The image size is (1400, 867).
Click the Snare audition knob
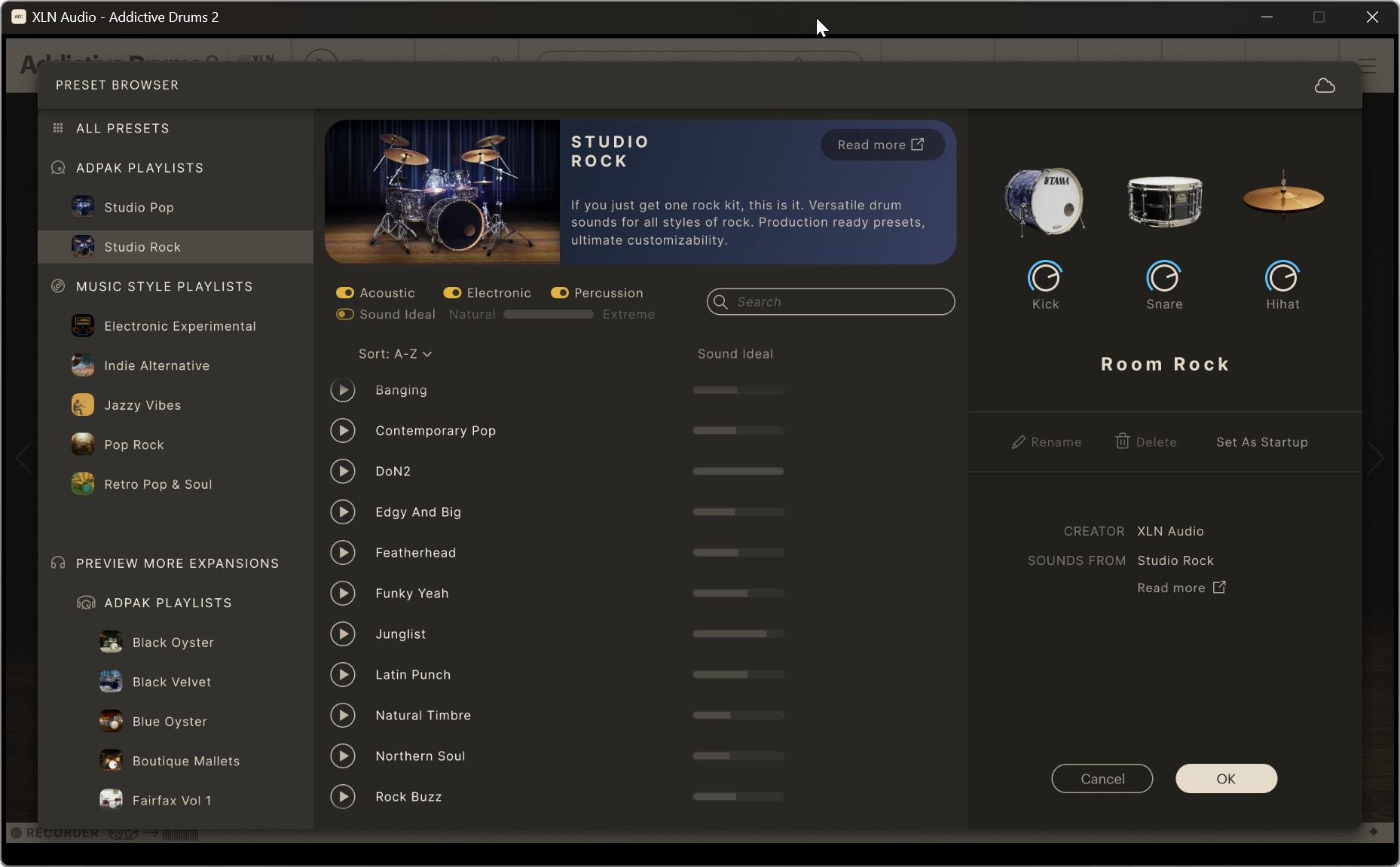pos(1164,277)
